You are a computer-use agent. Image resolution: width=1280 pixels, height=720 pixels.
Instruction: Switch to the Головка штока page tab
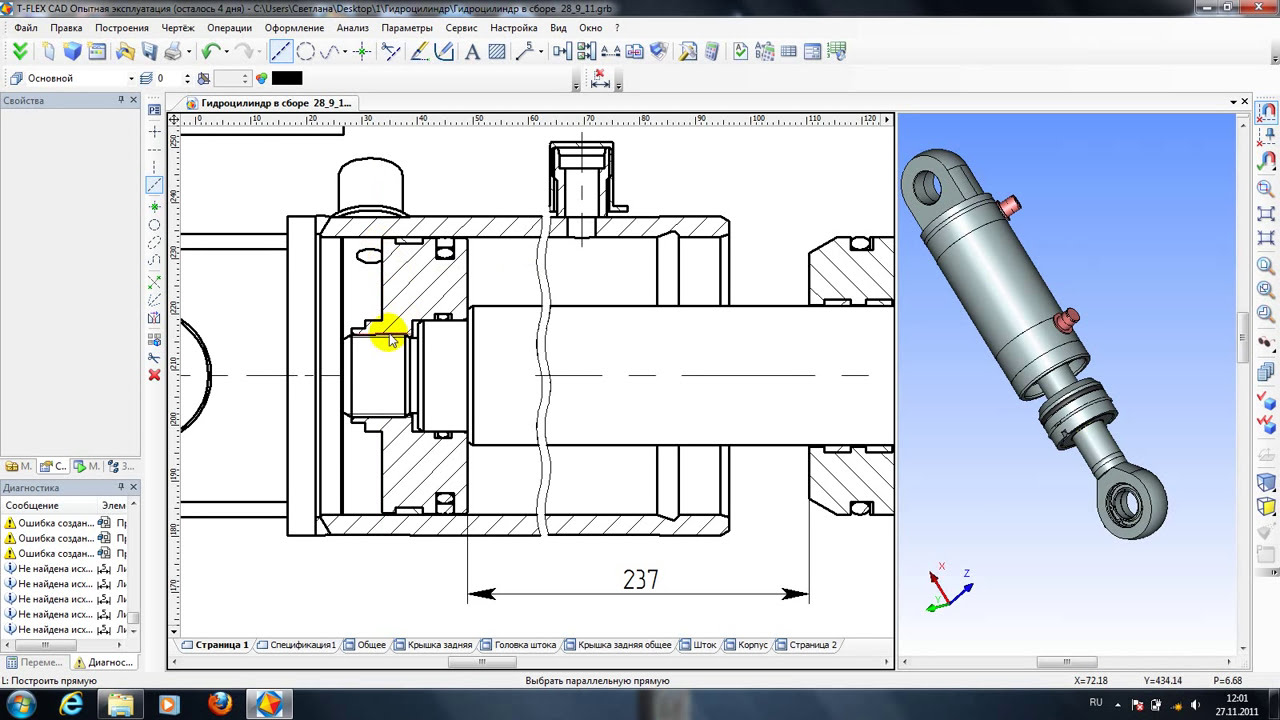[x=518, y=645]
